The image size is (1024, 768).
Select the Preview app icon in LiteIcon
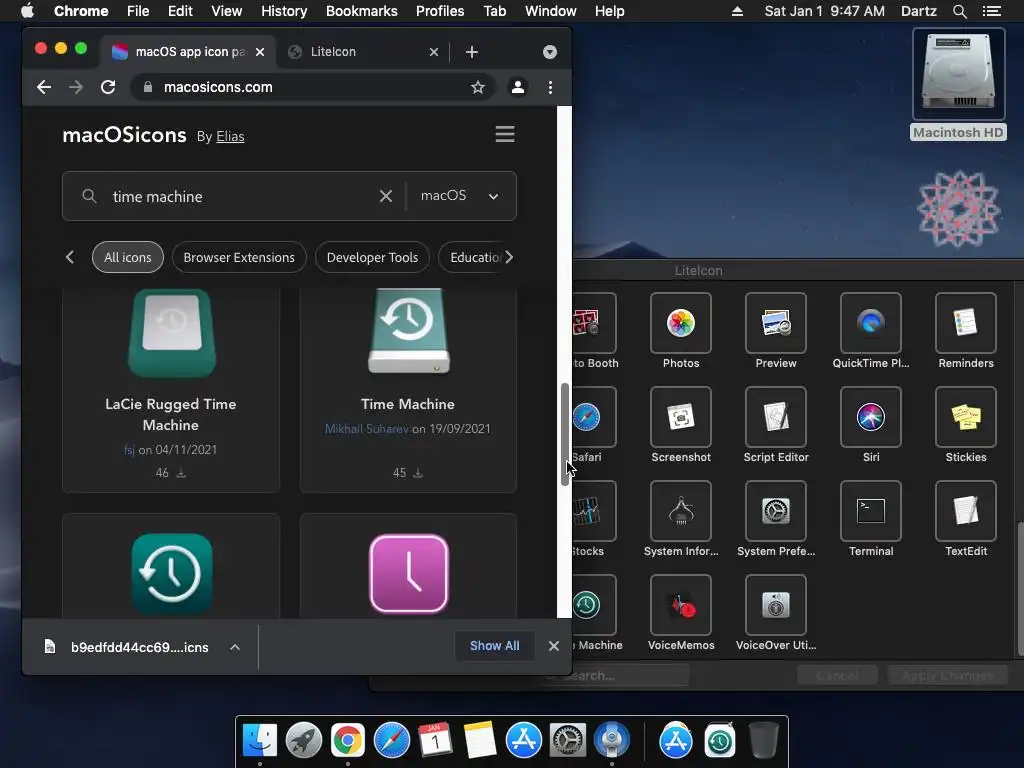776,323
